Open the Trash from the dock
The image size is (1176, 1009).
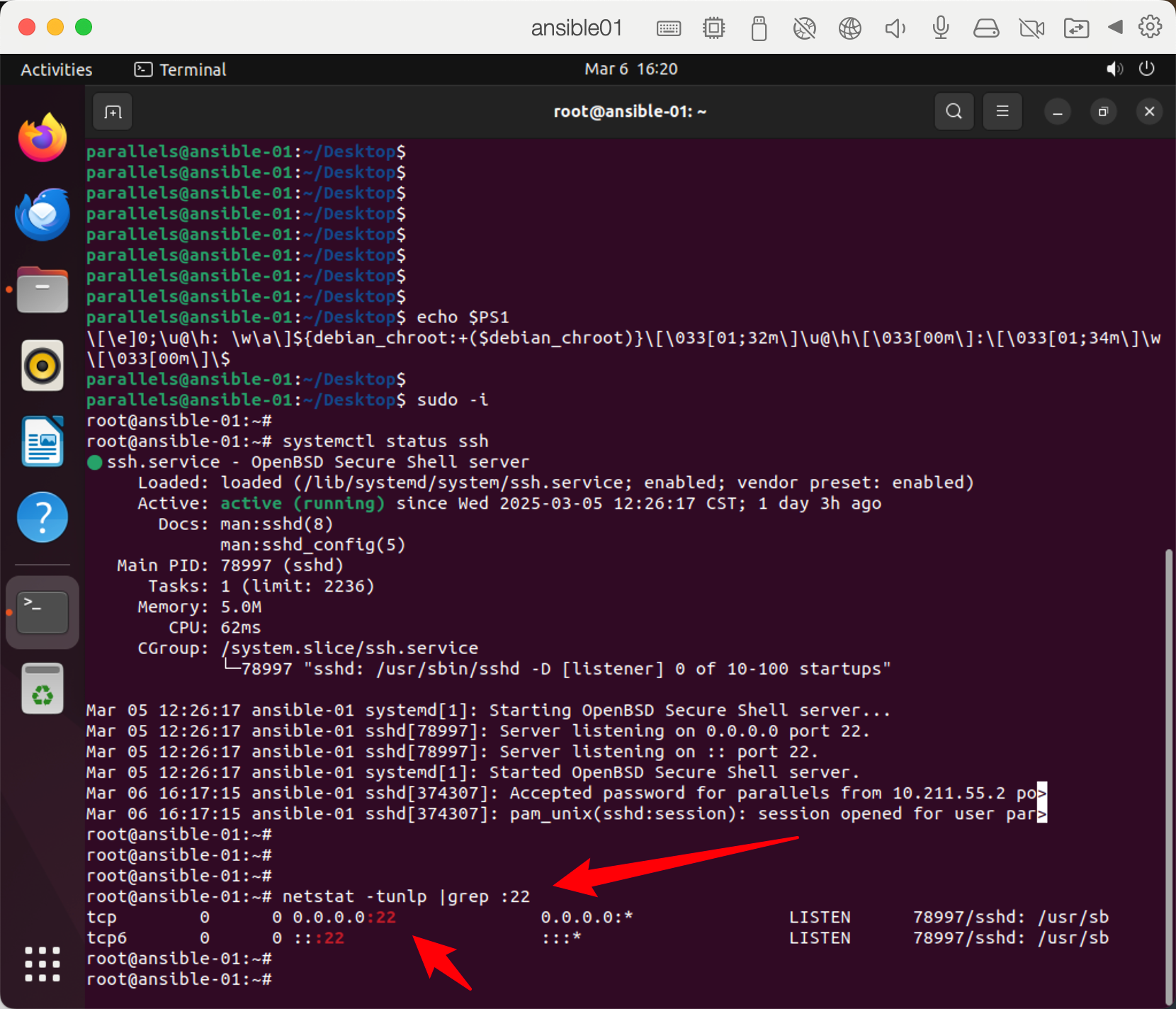(43, 689)
